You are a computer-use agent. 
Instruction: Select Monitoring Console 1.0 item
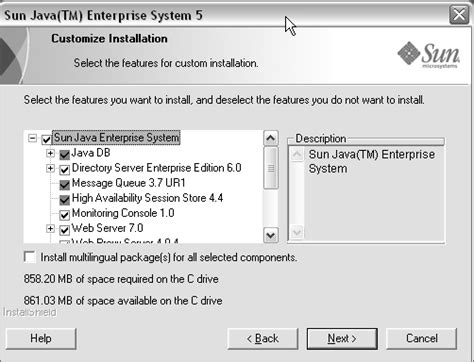tap(123, 213)
